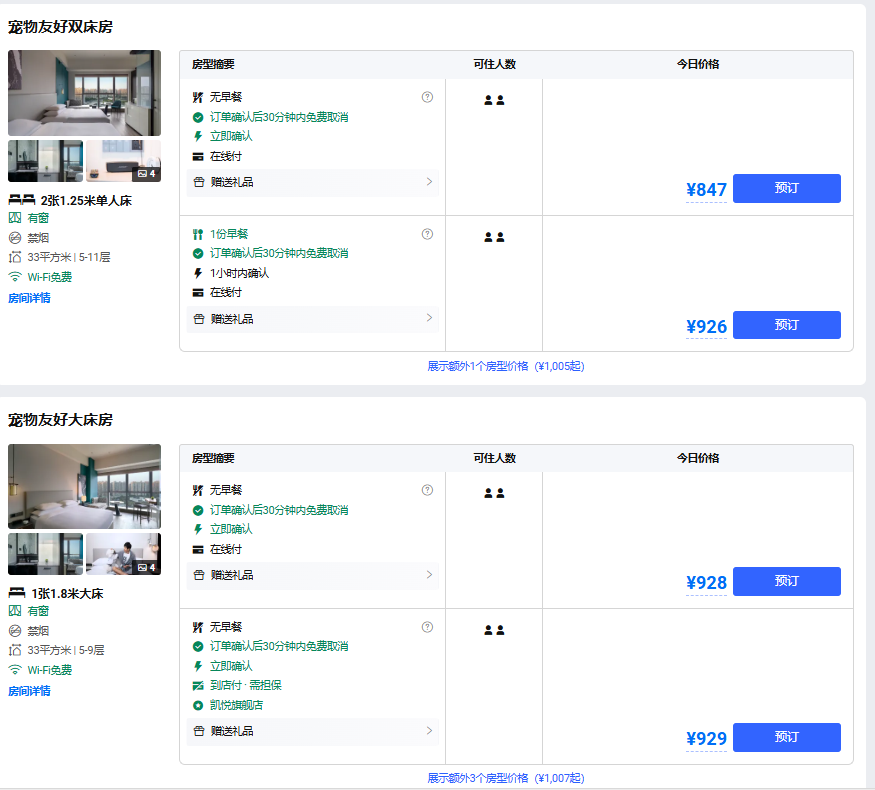875x790 pixels.
Task: Expand 赠送礼品 arrow in the ¥926 rate
Action: click(429, 318)
